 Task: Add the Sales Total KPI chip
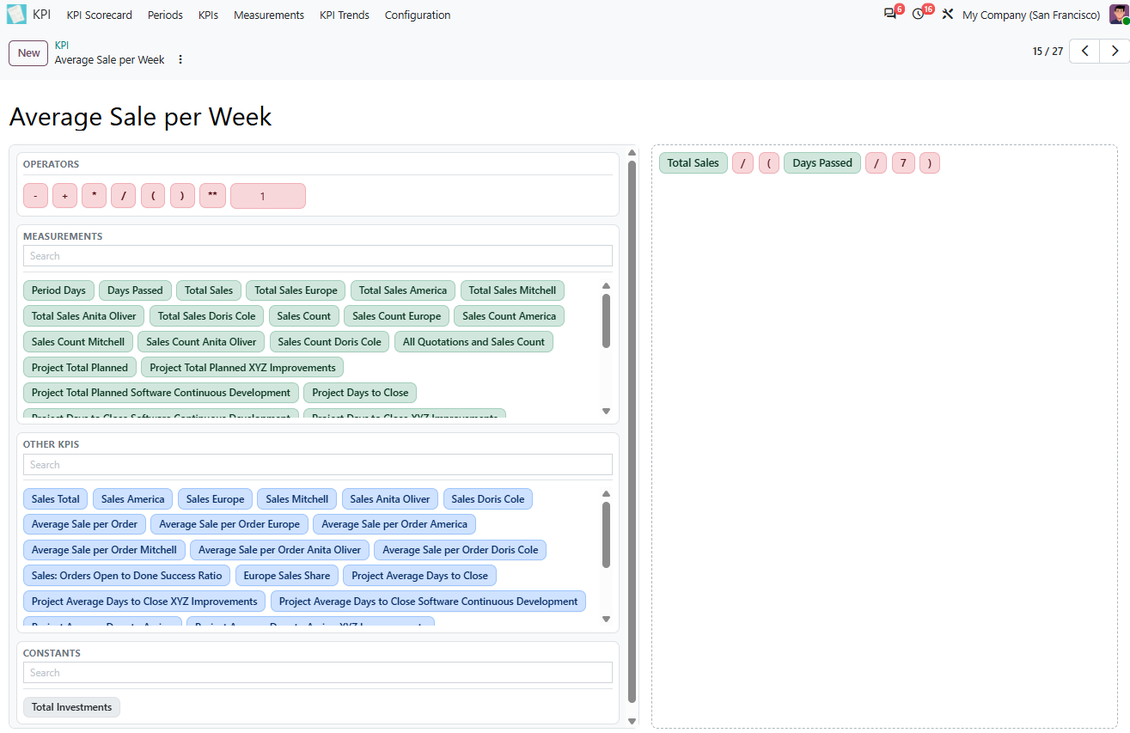pos(55,499)
